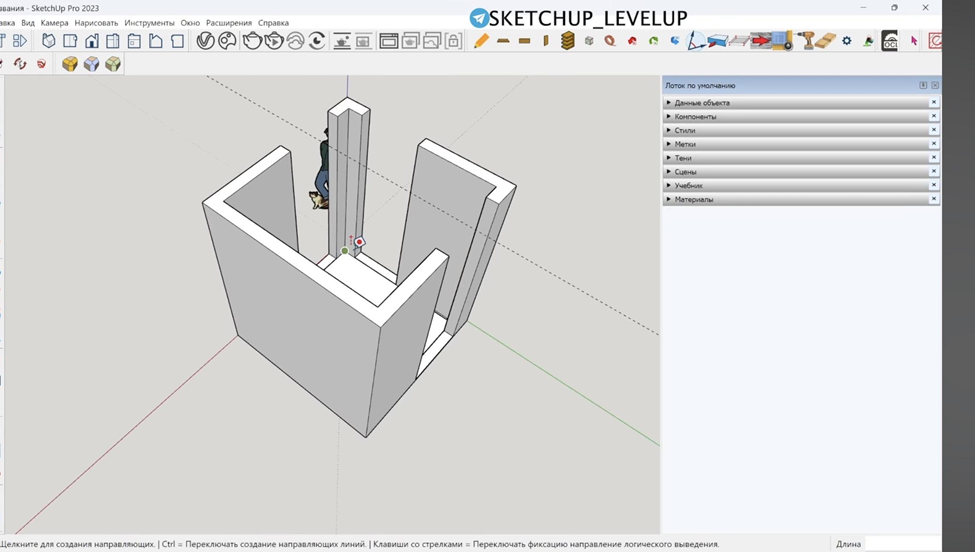The height and width of the screenshot is (552, 975).
Task: Switch to the Top view
Action: (70, 41)
